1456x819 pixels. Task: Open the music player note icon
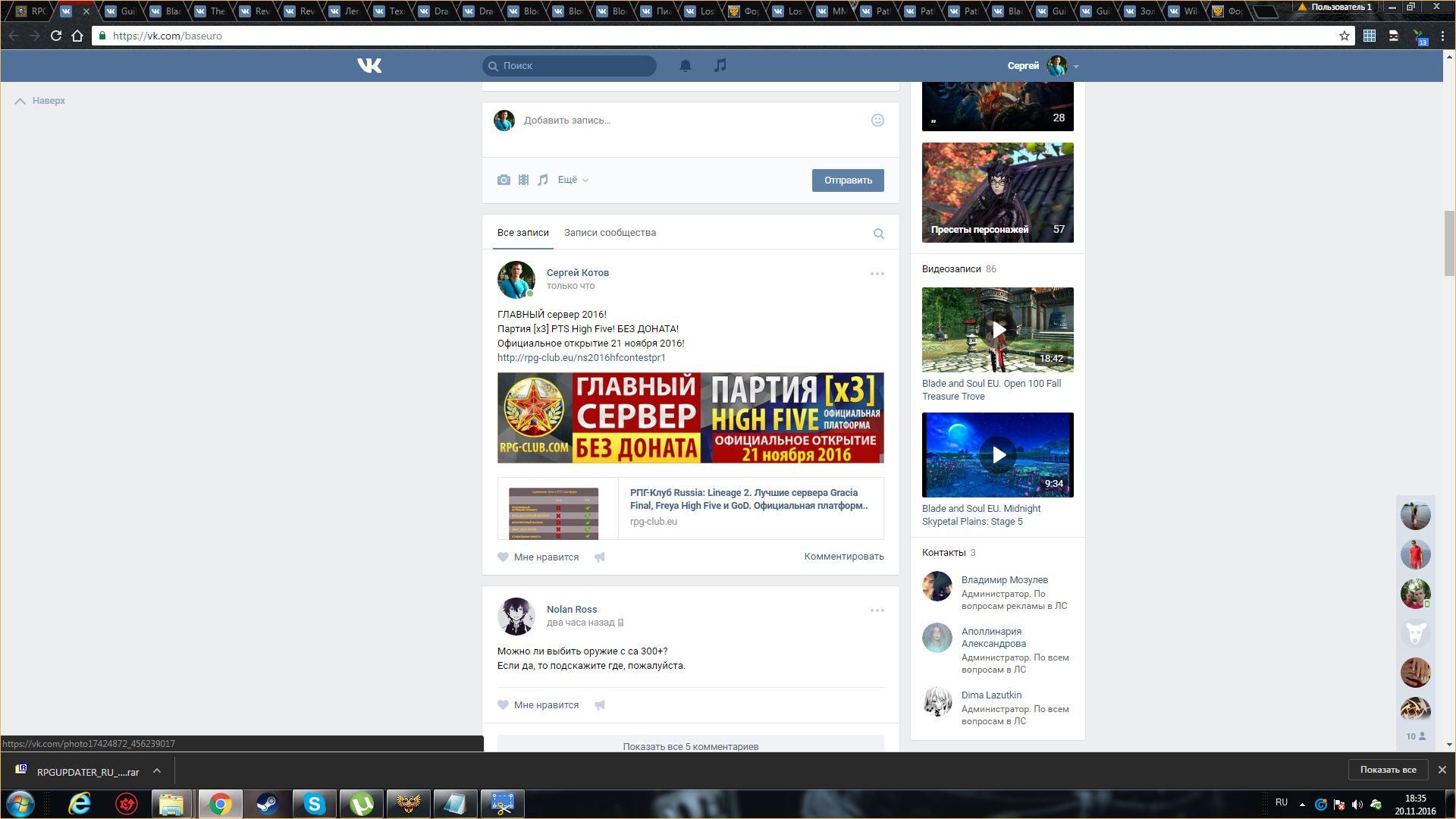tap(720, 66)
